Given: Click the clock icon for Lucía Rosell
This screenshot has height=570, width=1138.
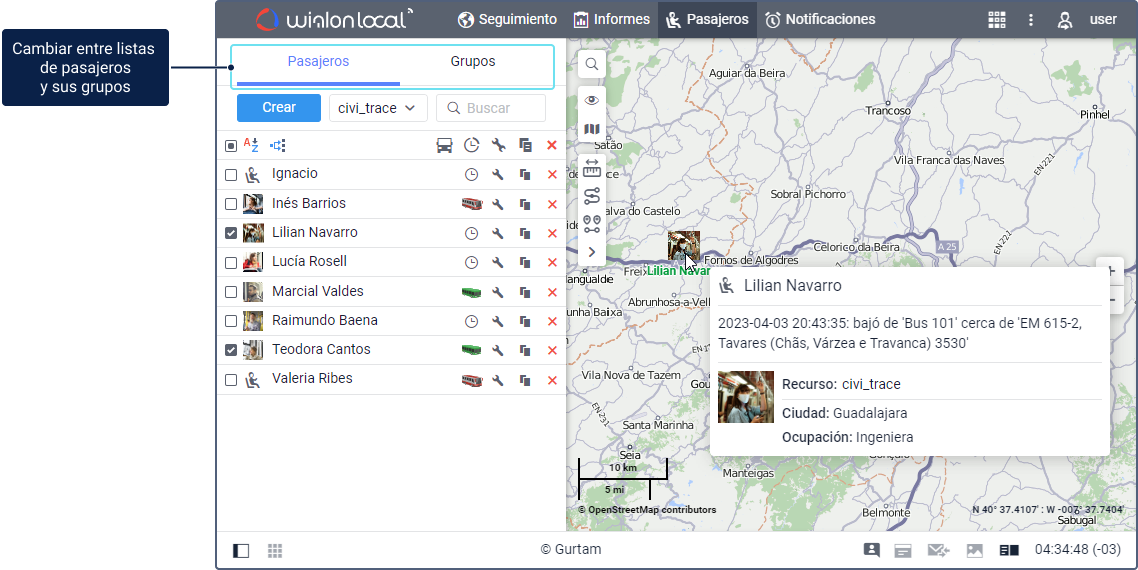Looking at the screenshot, I should click(x=472, y=263).
